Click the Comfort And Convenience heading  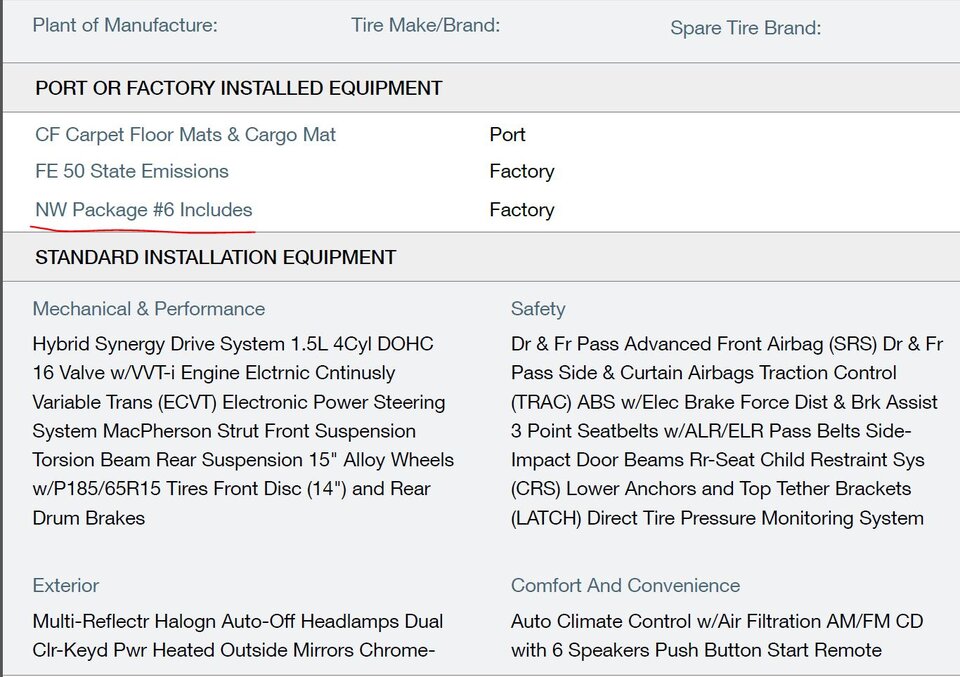(625, 585)
